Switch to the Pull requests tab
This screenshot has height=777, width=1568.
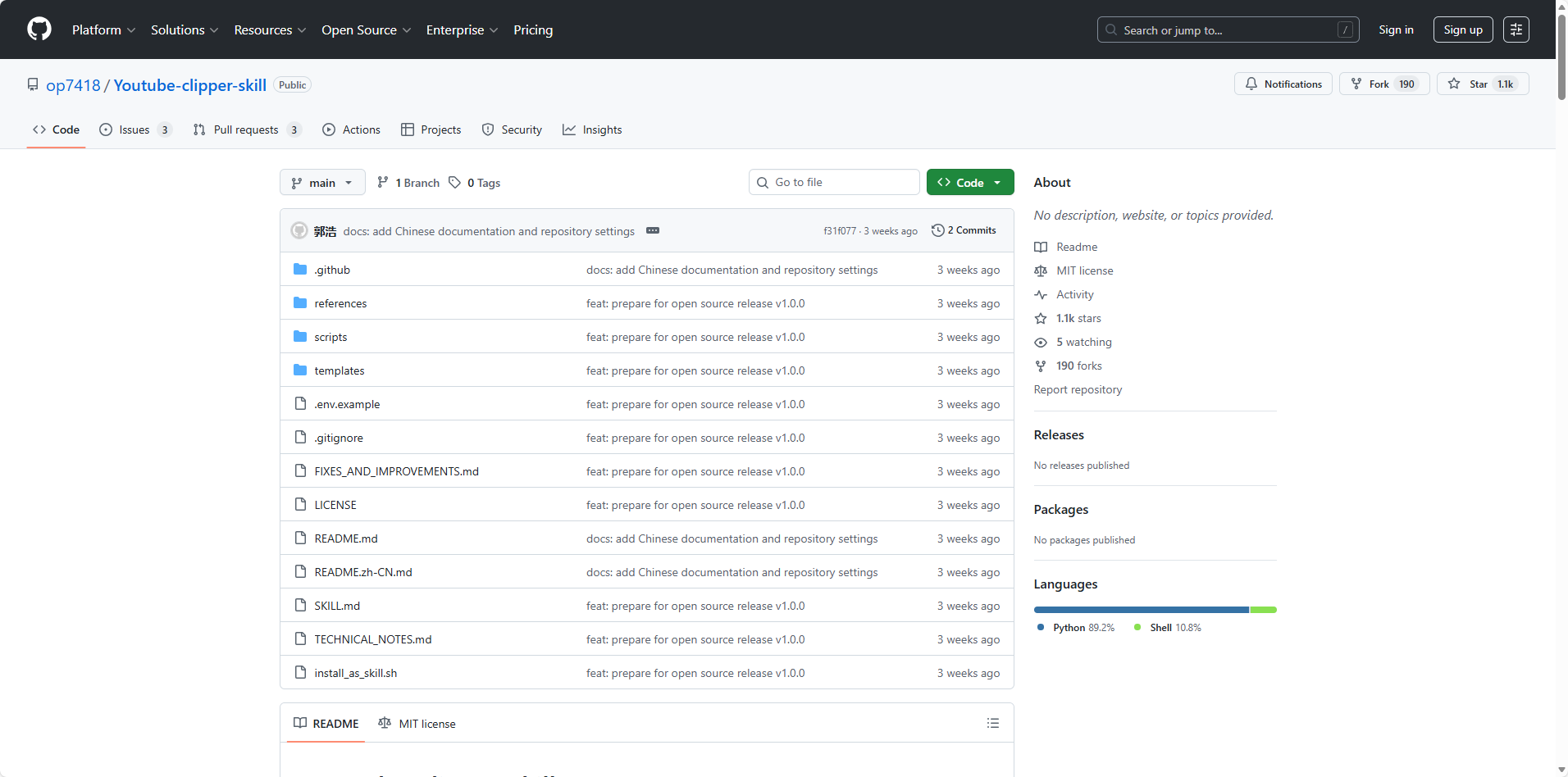tap(246, 129)
